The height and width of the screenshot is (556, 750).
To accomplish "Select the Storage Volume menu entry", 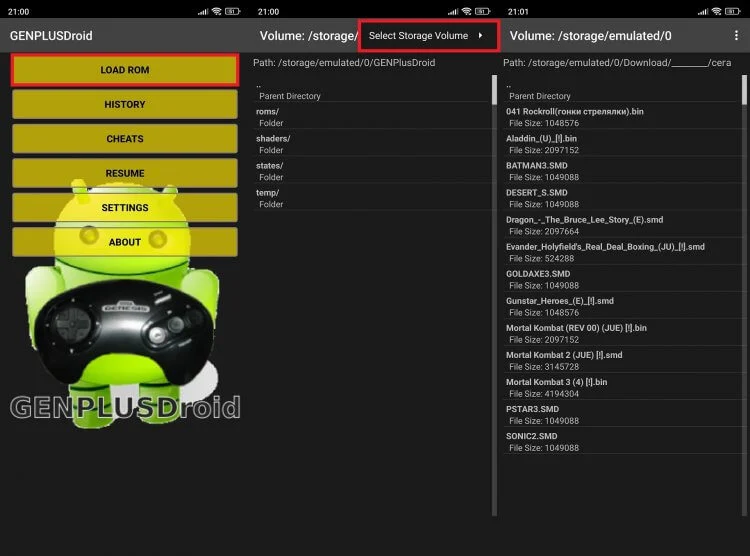I will [428, 35].
